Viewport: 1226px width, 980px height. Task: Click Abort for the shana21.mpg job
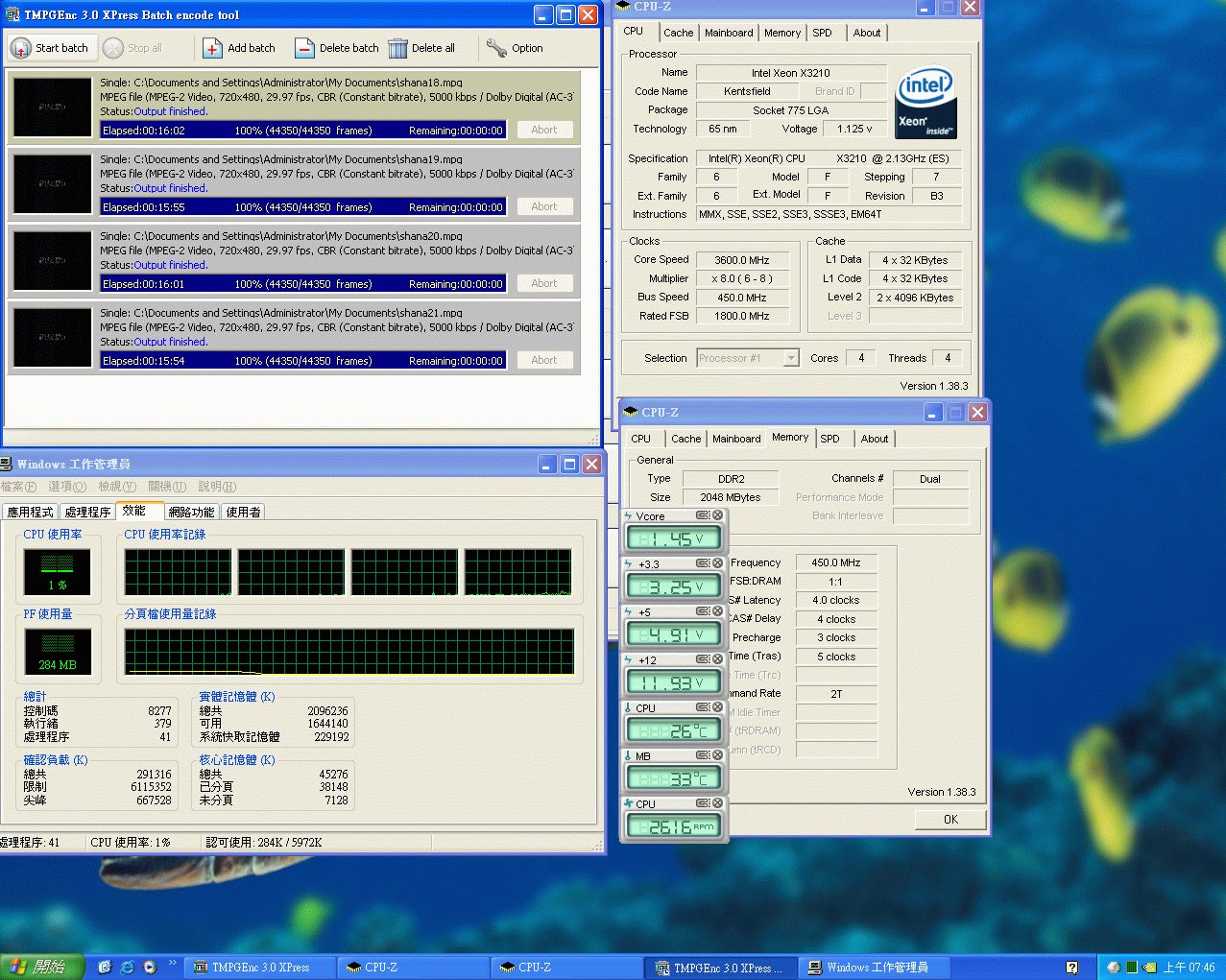[x=544, y=360]
